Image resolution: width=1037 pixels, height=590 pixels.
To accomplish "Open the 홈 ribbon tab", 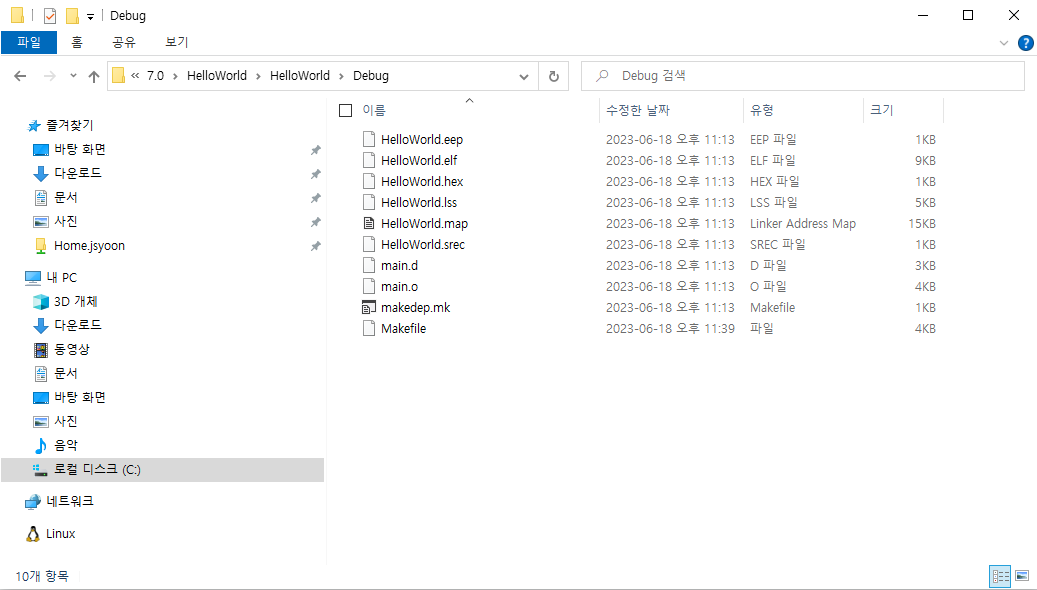I will click(77, 42).
